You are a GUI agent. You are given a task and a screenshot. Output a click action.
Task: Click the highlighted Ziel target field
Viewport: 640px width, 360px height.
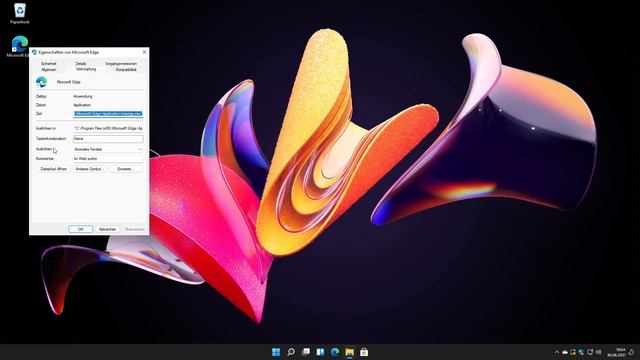108,114
